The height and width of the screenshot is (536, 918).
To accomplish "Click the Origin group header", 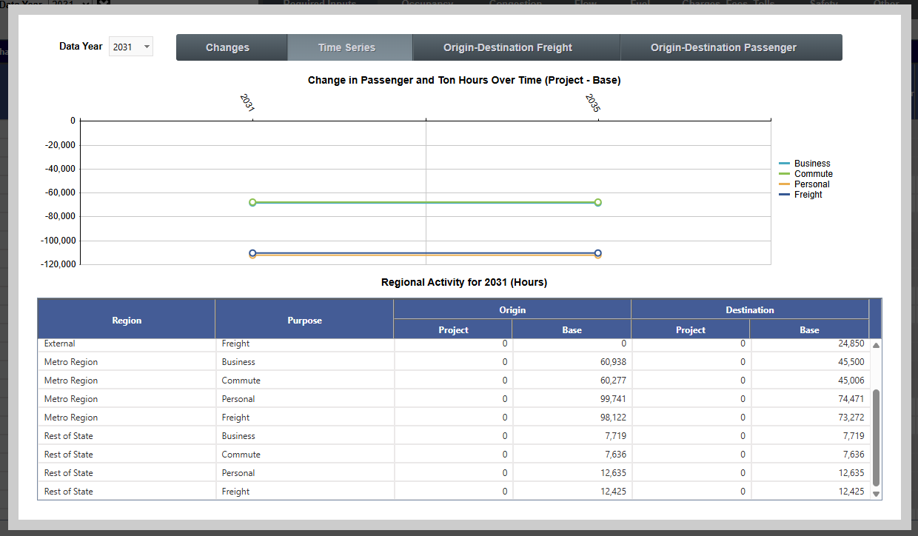I will pos(512,310).
